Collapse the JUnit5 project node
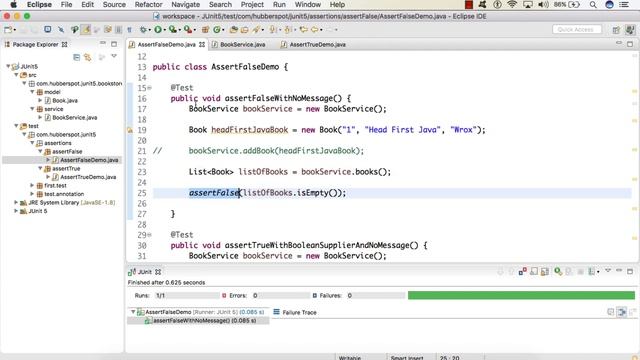This screenshot has width=640, height=360. tap(8, 66)
